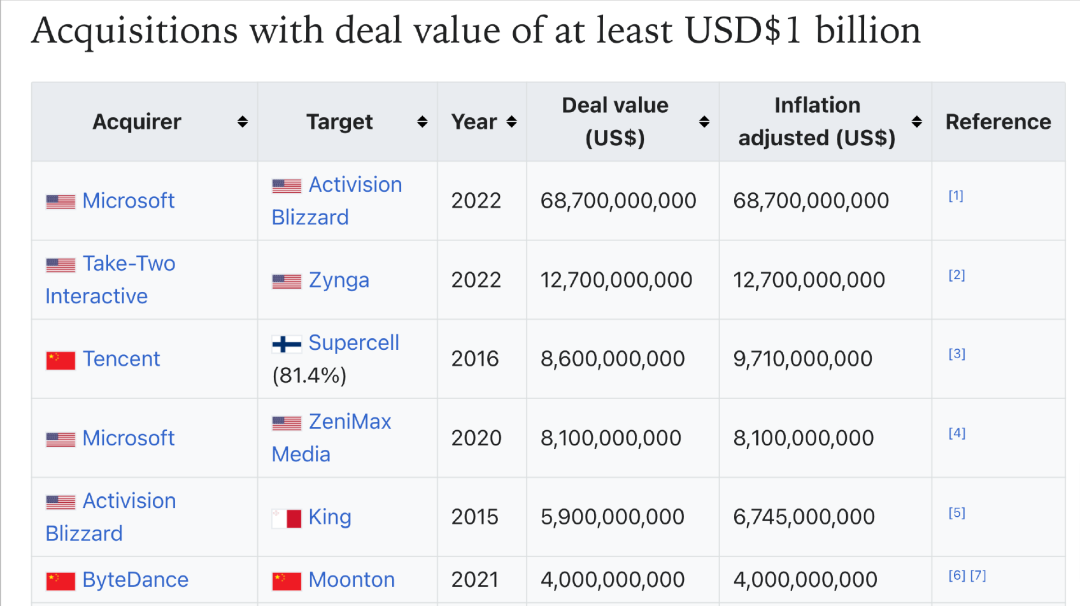Open the Tencent acquirer link
The image size is (1080, 606).
click(x=121, y=359)
